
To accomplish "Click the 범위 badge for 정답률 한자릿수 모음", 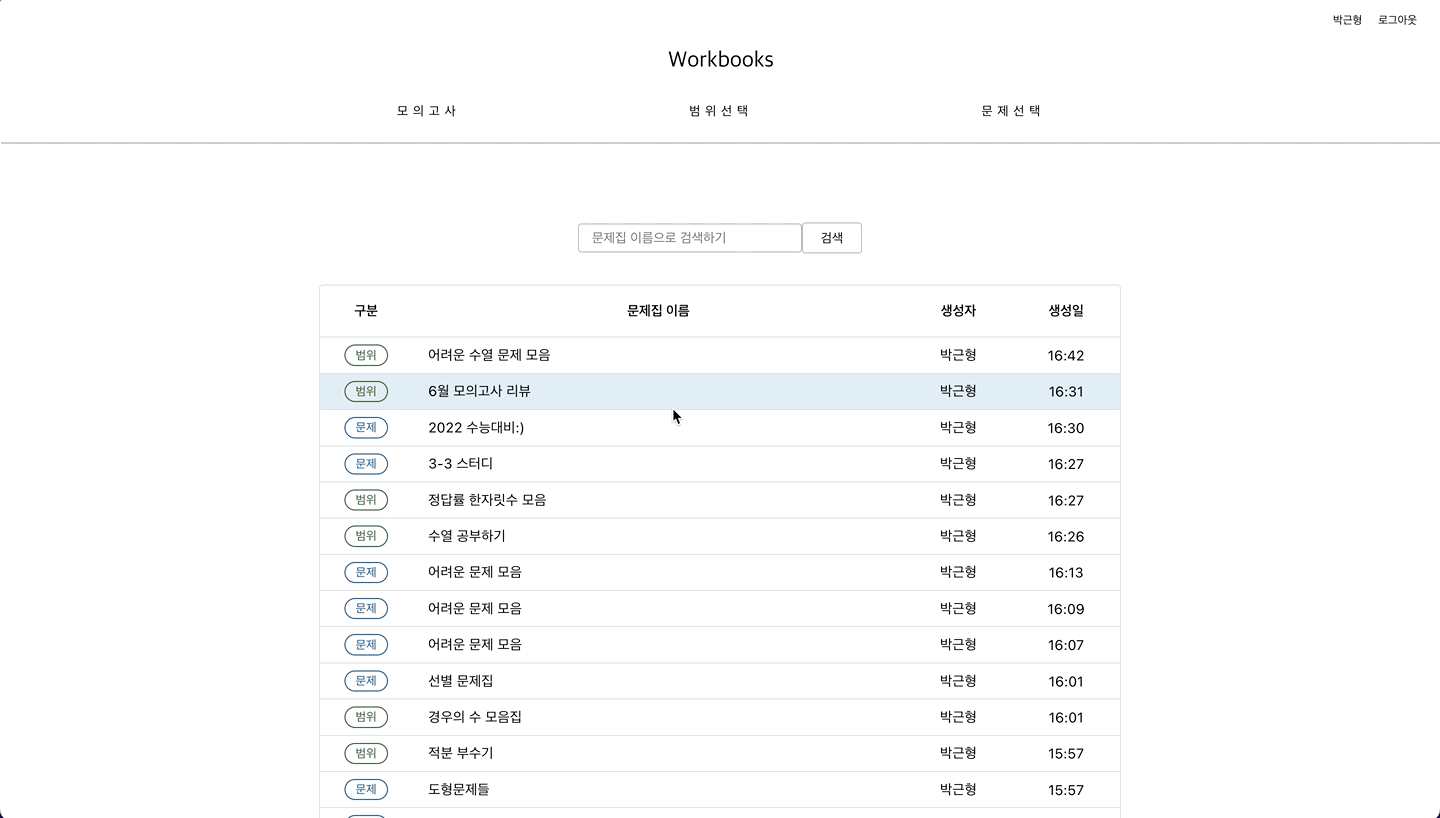I will click(x=366, y=500).
